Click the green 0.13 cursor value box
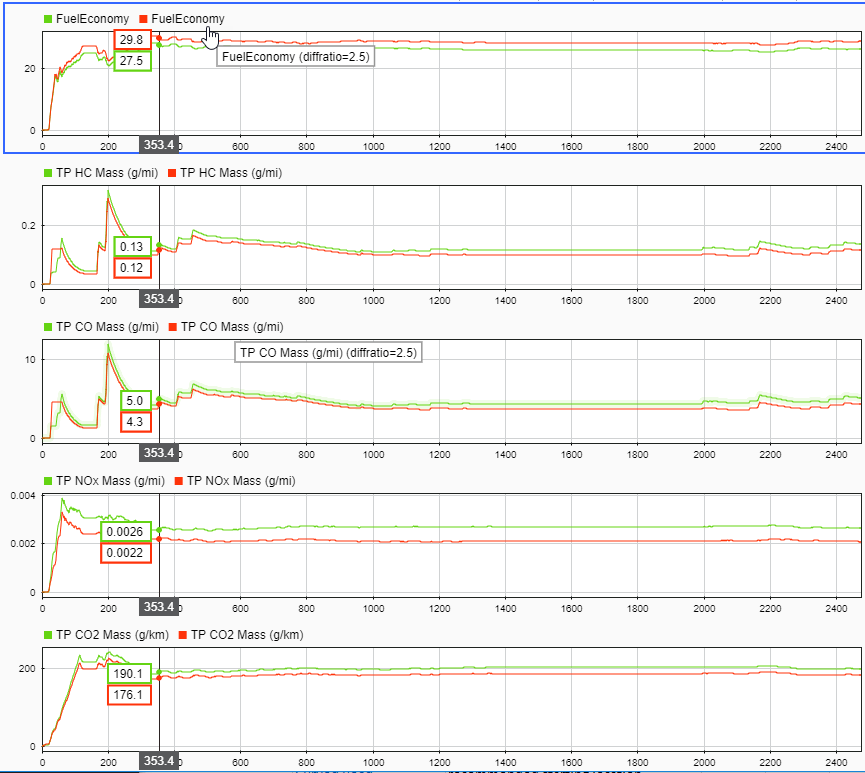The image size is (865, 773). (132, 247)
